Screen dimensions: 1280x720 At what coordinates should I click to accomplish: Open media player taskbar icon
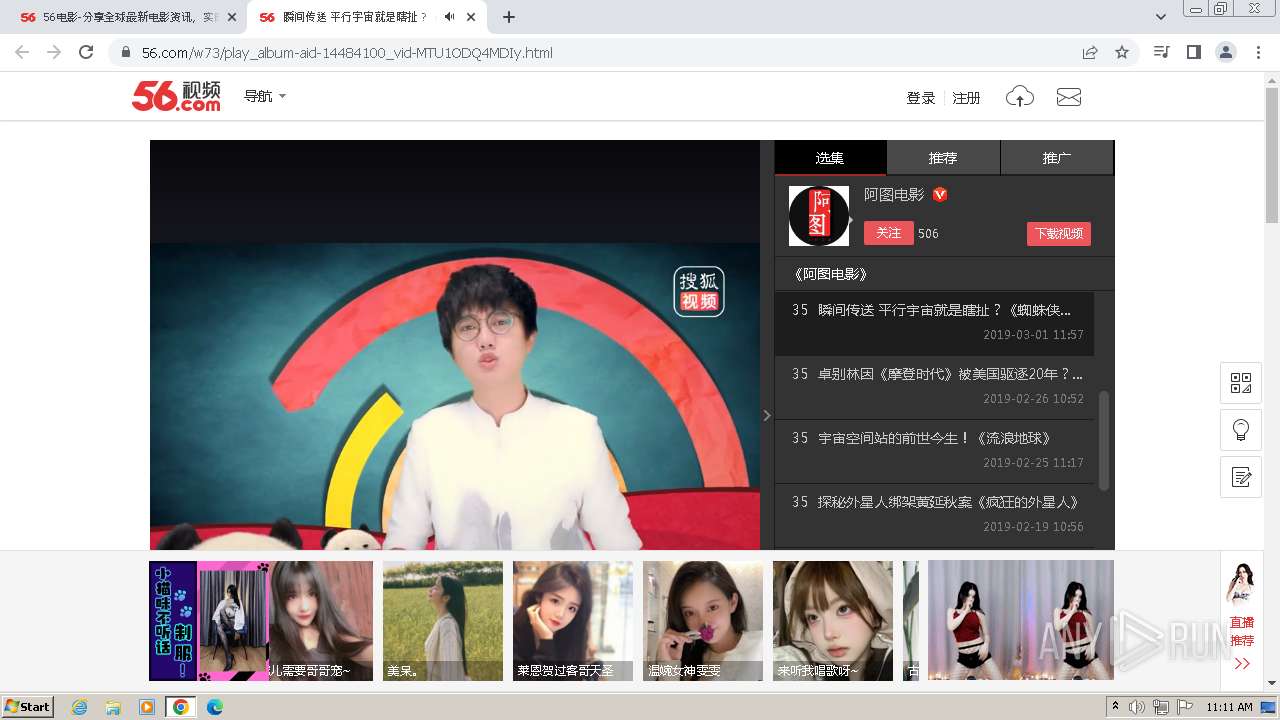coord(147,707)
